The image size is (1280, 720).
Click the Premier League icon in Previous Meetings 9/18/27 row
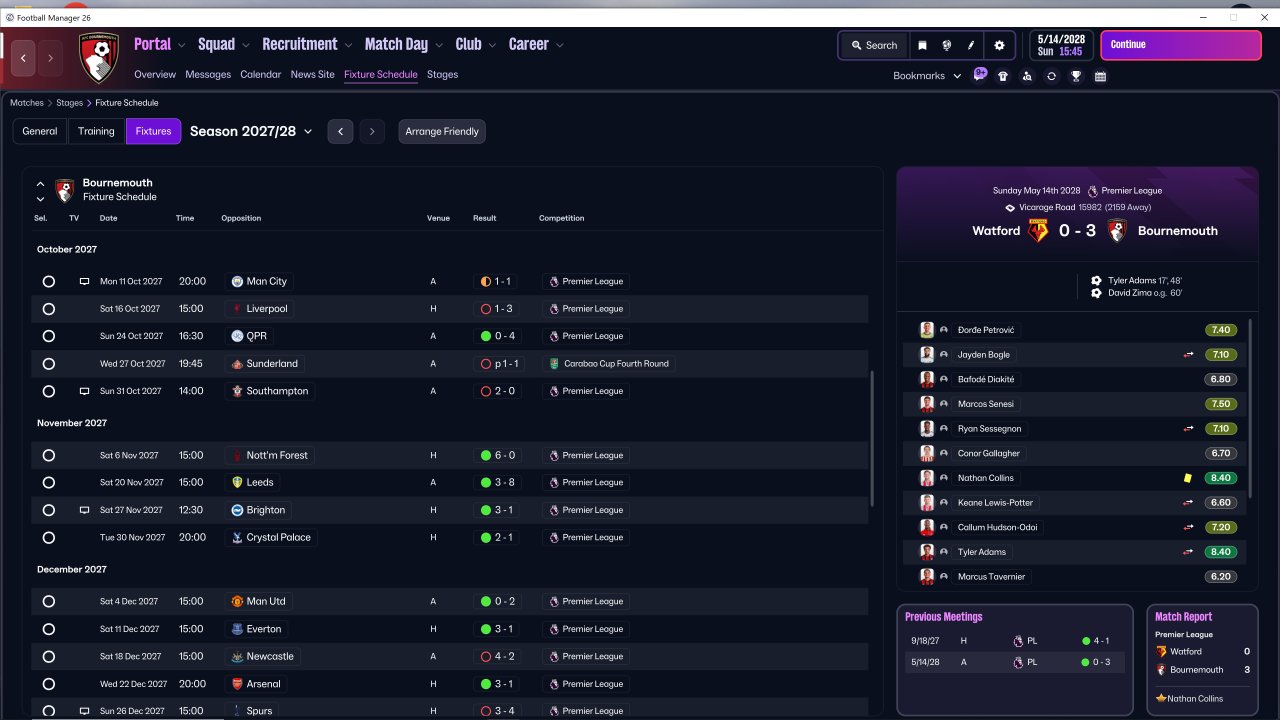(x=1018, y=640)
